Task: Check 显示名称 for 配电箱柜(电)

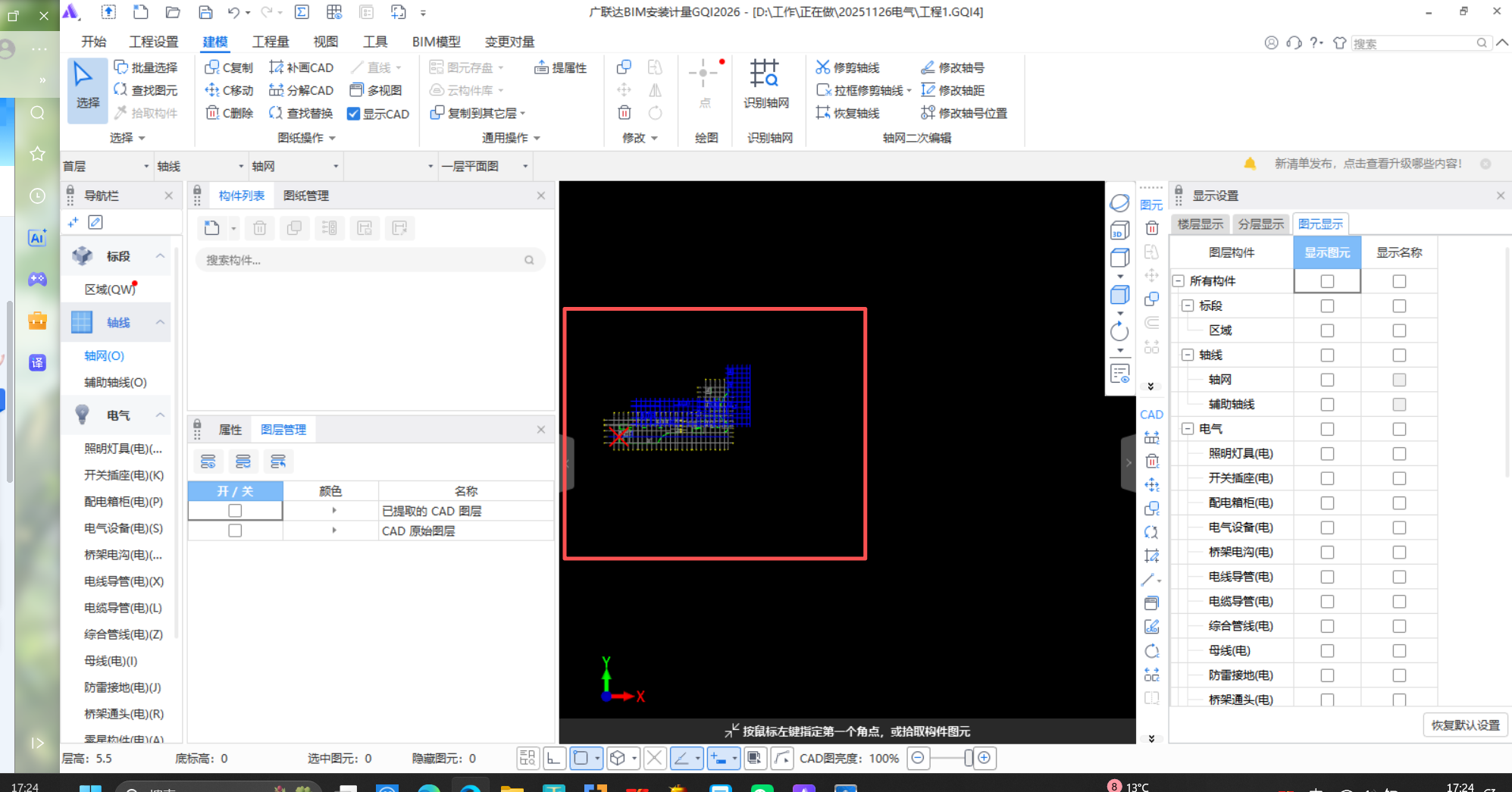Action: click(1399, 502)
